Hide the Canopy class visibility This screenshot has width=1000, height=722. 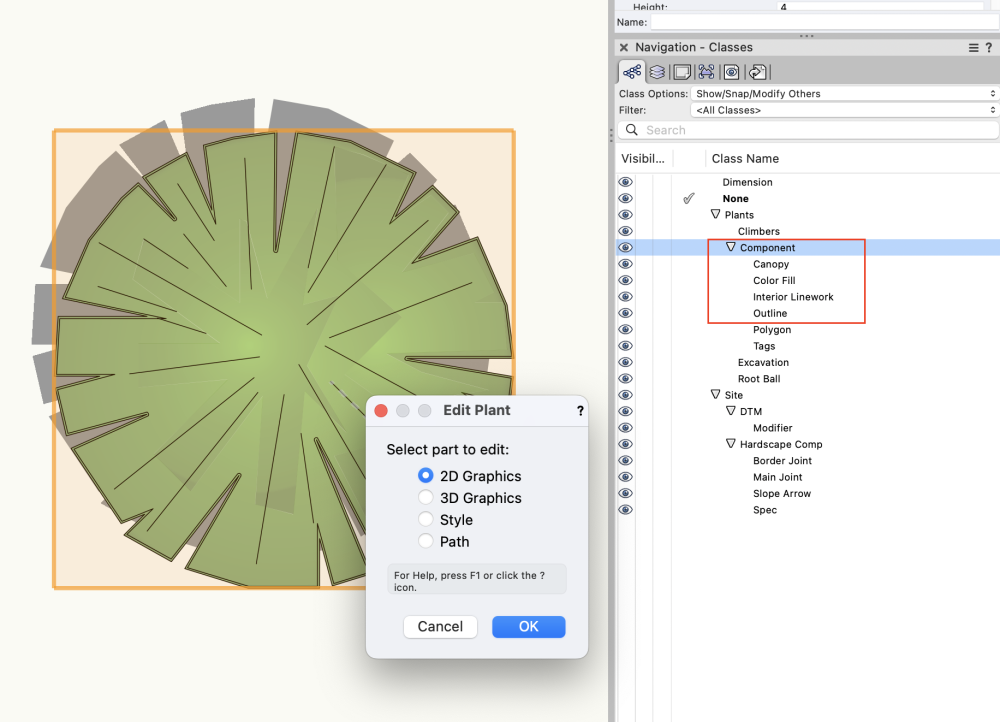point(625,264)
